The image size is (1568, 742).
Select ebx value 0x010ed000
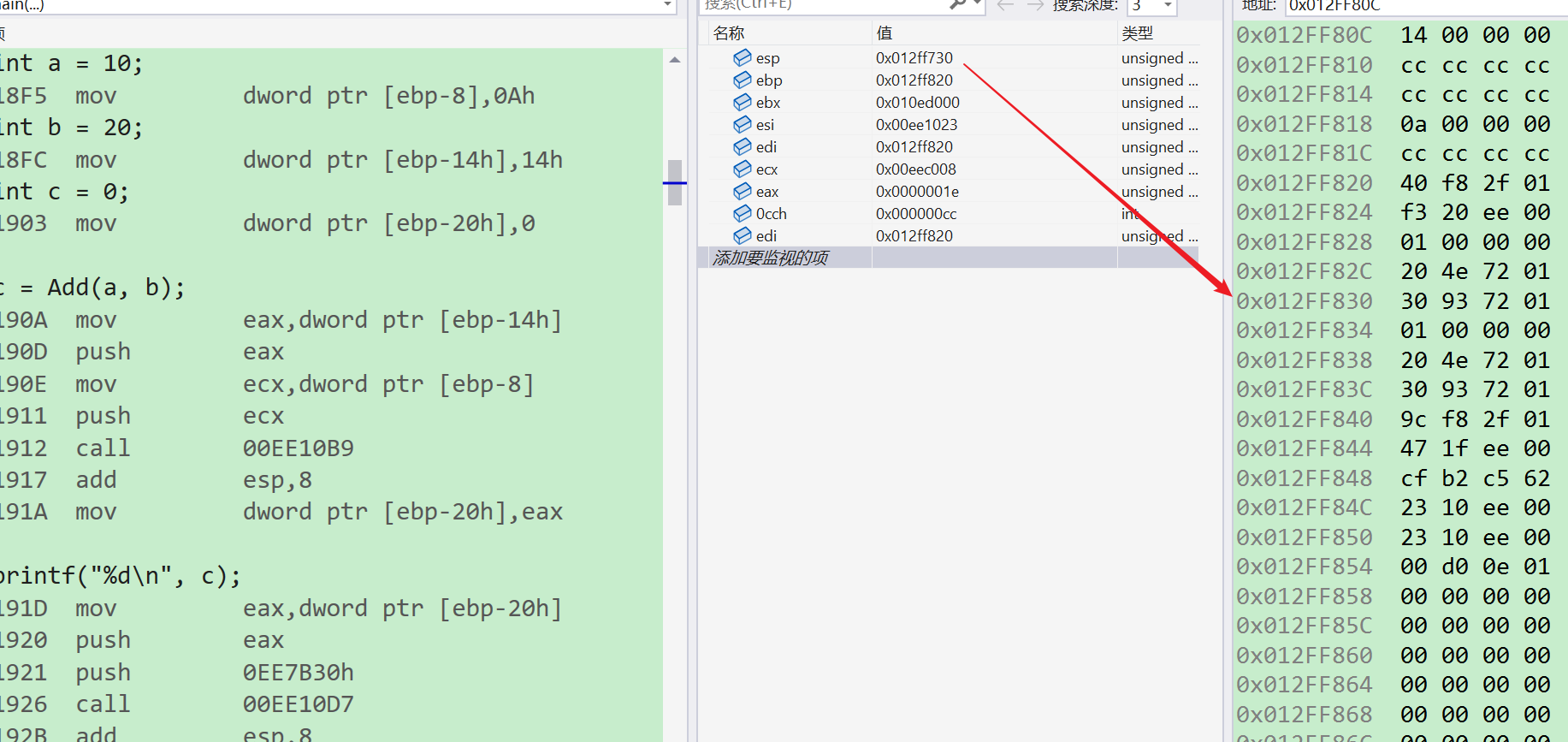coord(918,102)
